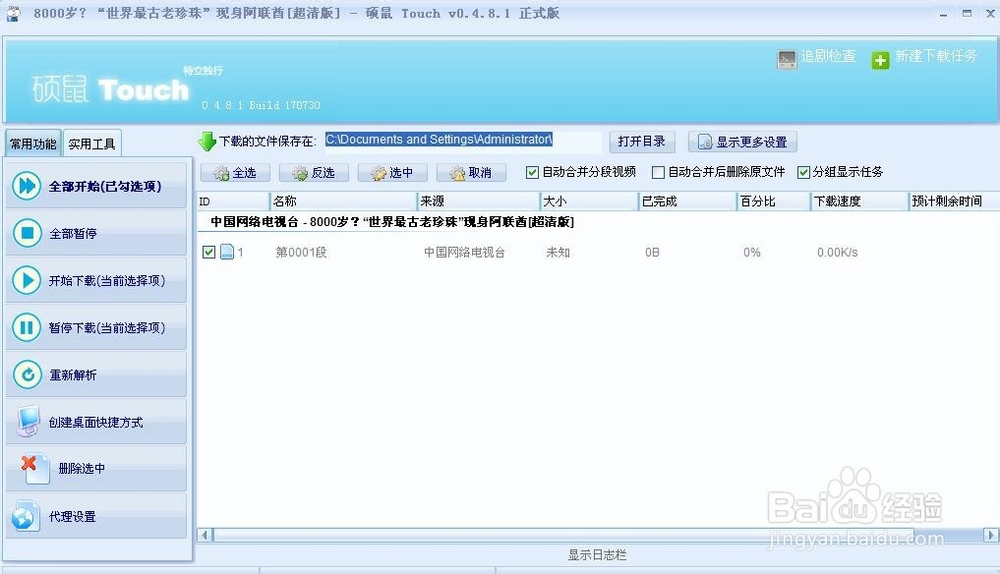Click the 打开目录 button
Viewport: 1000px width, 574px height.
642,142
